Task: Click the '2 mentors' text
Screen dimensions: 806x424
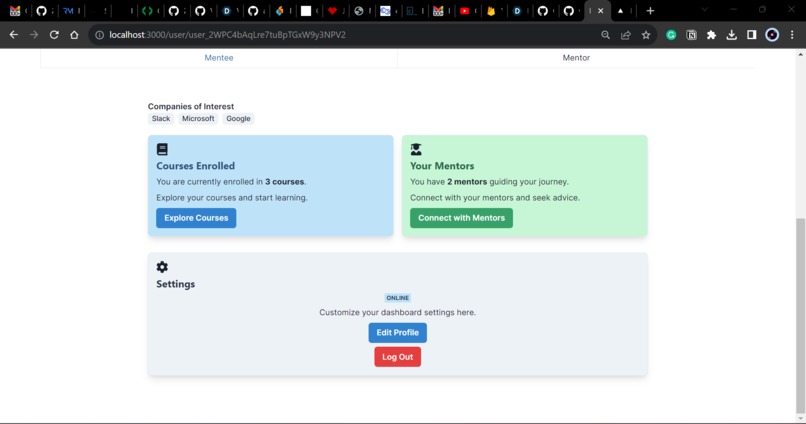Action: pos(467,182)
